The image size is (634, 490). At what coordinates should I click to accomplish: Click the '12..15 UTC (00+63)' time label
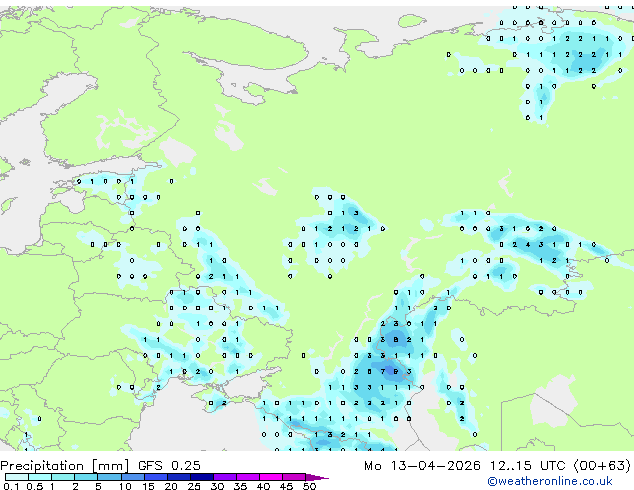click(560, 466)
